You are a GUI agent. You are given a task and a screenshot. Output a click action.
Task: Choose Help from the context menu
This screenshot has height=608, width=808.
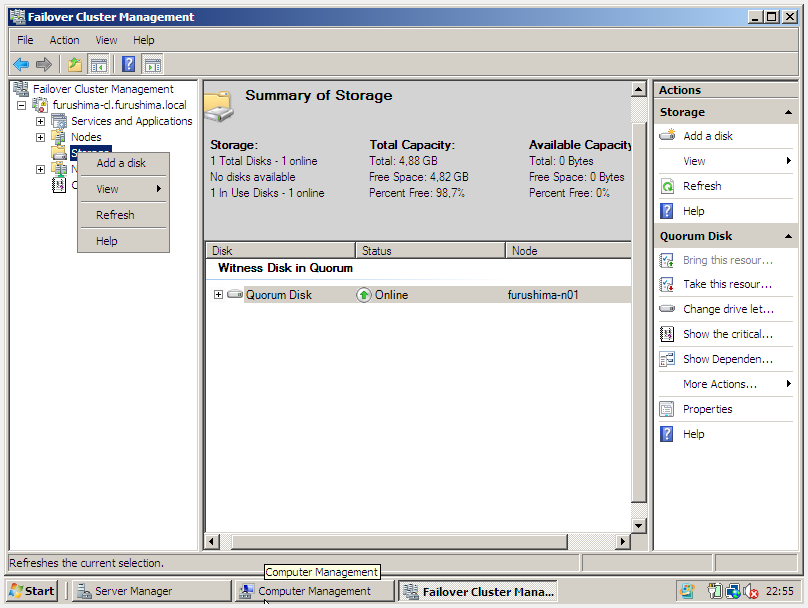pyautogui.click(x=123, y=241)
